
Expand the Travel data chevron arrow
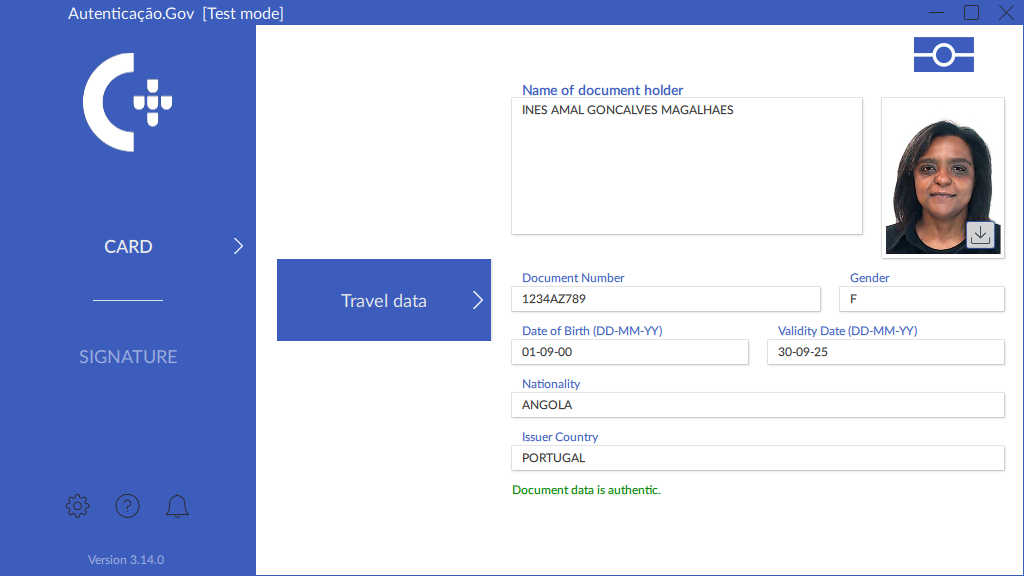[x=477, y=300]
